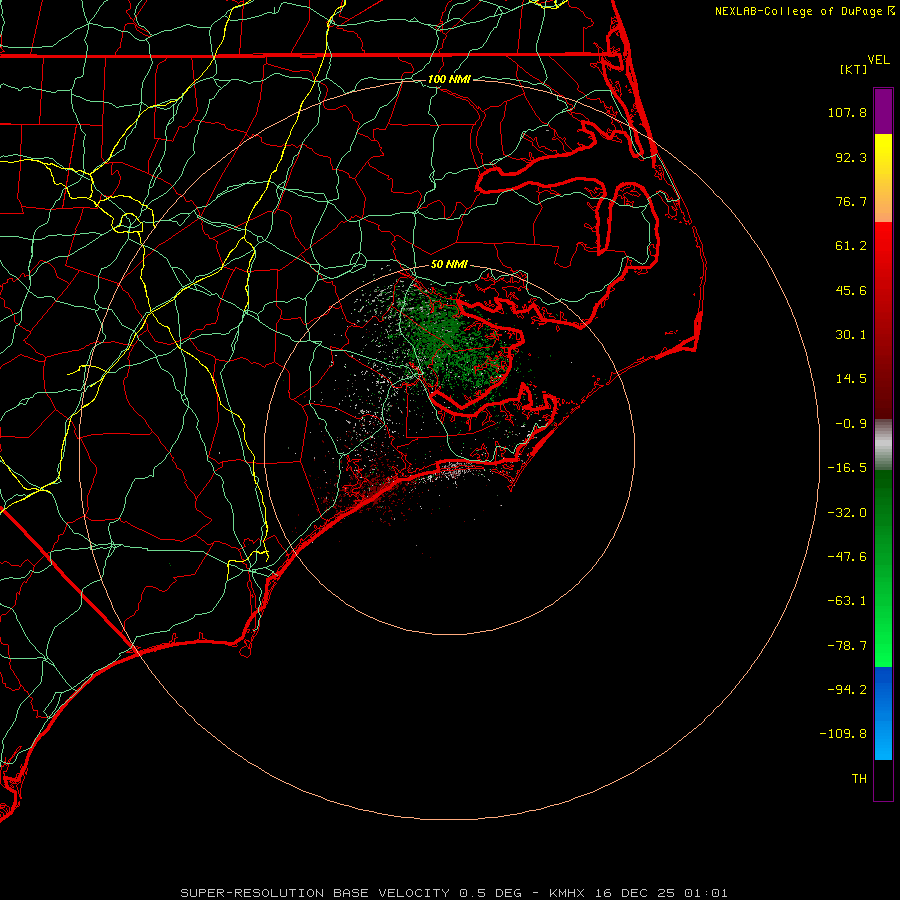
Task: Click the -94.2 legend value
Action: (847, 689)
